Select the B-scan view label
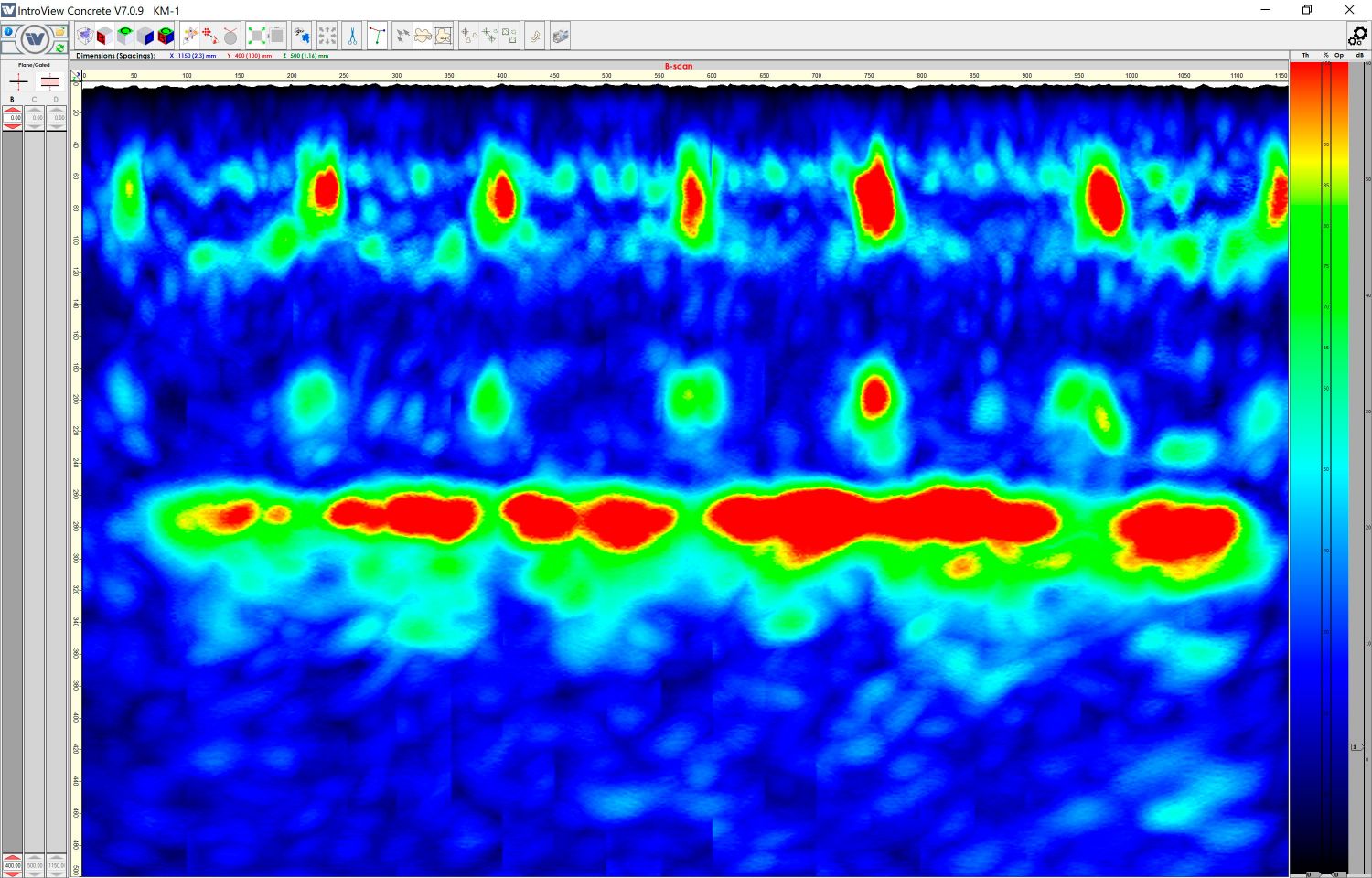 pos(679,66)
